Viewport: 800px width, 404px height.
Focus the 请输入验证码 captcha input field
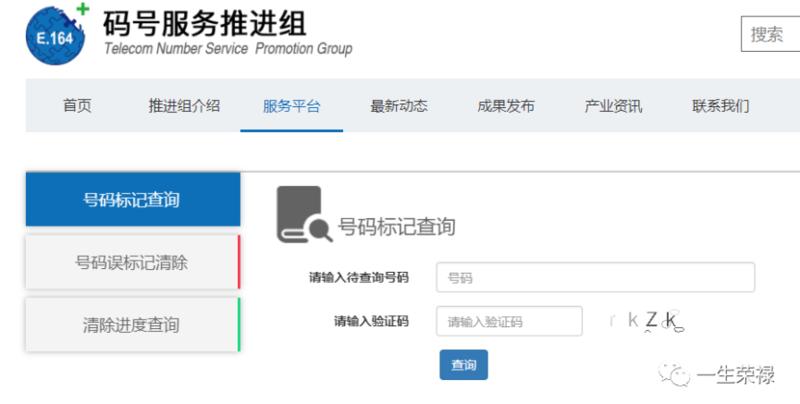point(509,321)
